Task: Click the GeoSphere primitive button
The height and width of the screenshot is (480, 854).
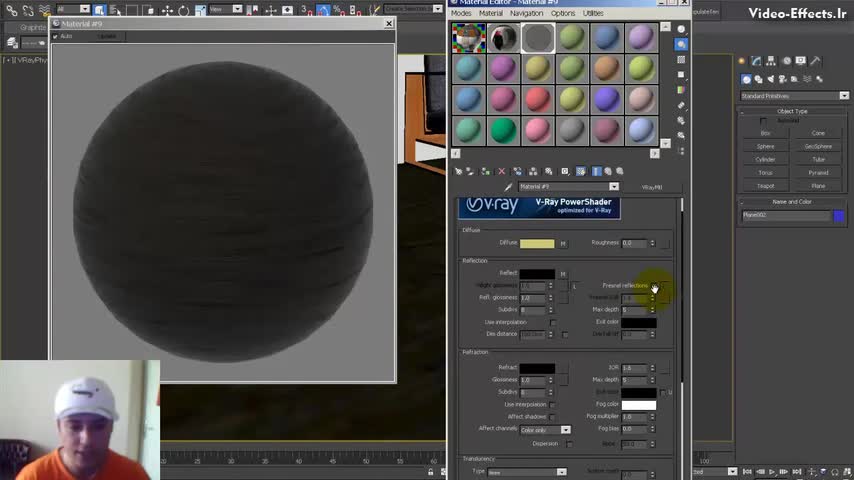Action: click(x=818, y=146)
